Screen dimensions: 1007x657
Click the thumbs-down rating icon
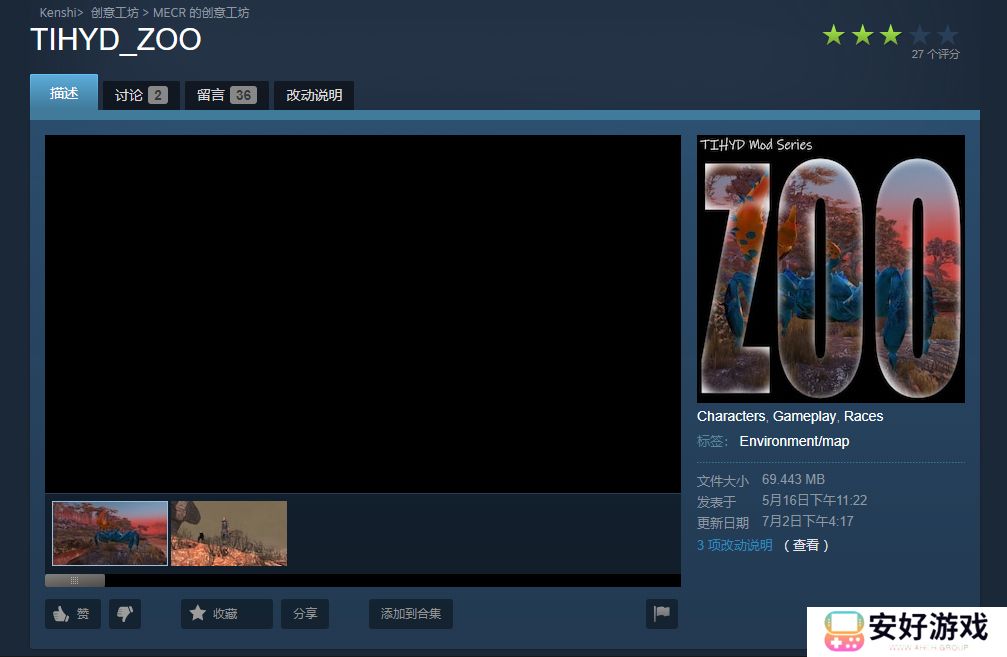(x=124, y=613)
